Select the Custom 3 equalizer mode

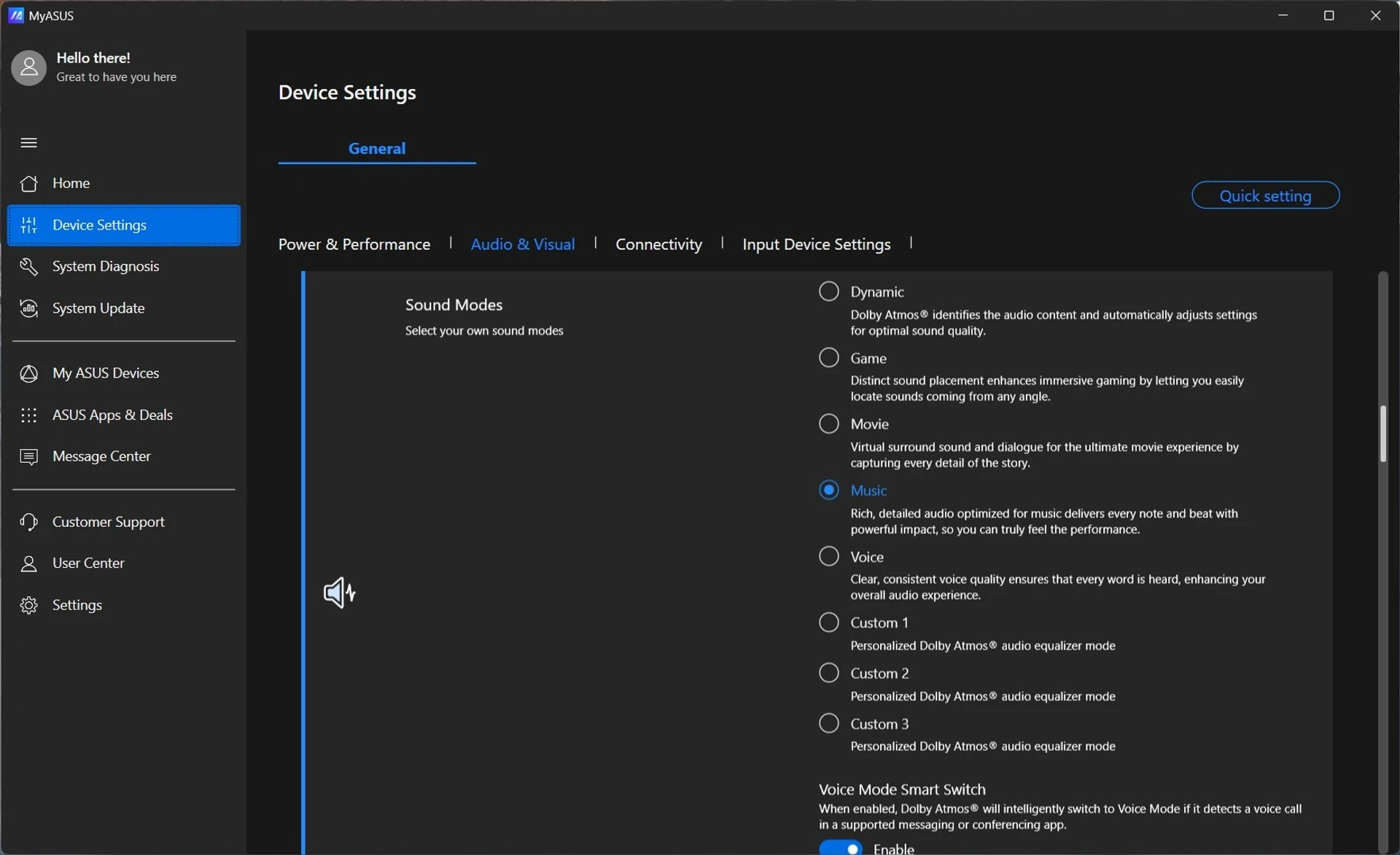click(x=829, y=723)
